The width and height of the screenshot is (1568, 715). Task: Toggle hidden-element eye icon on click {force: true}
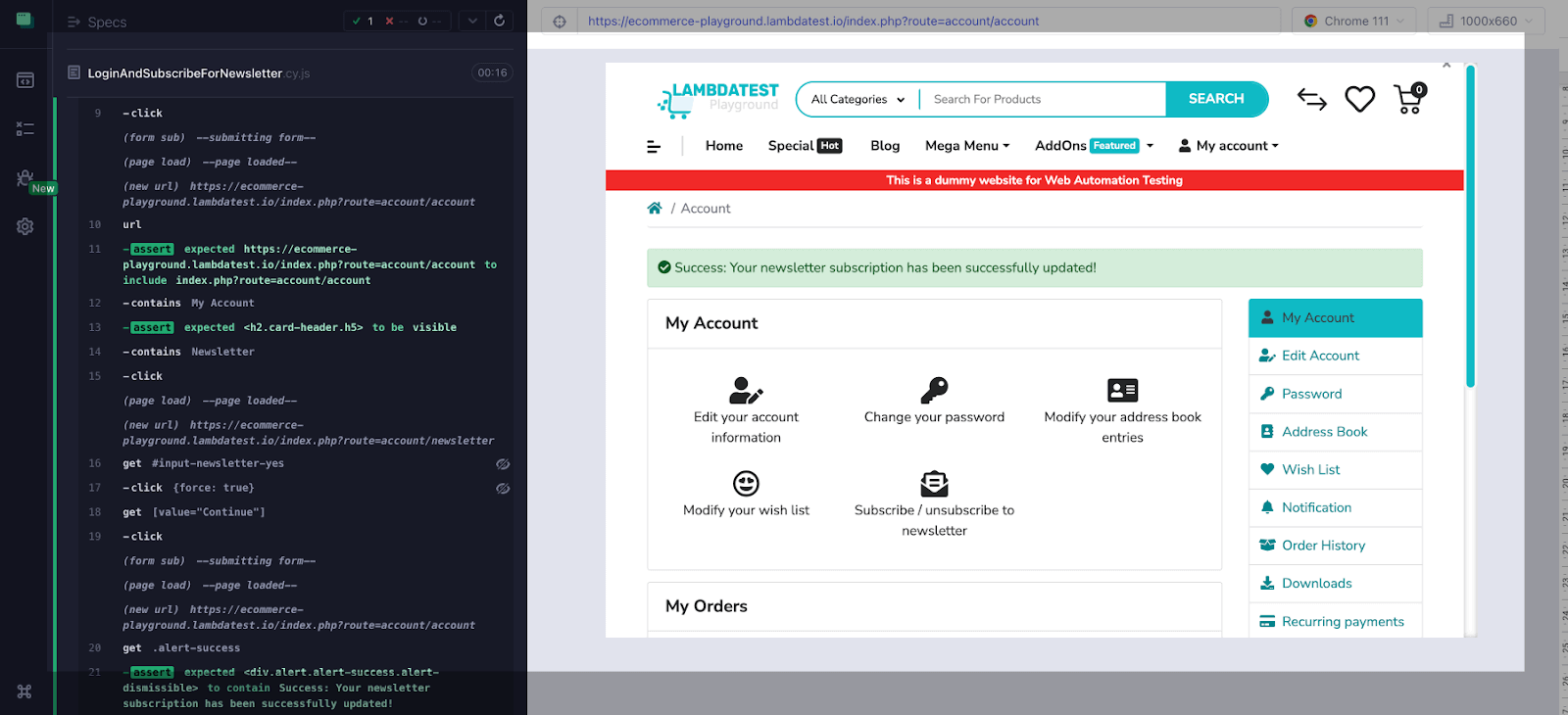pyautogui.click(x=503, y=488)
